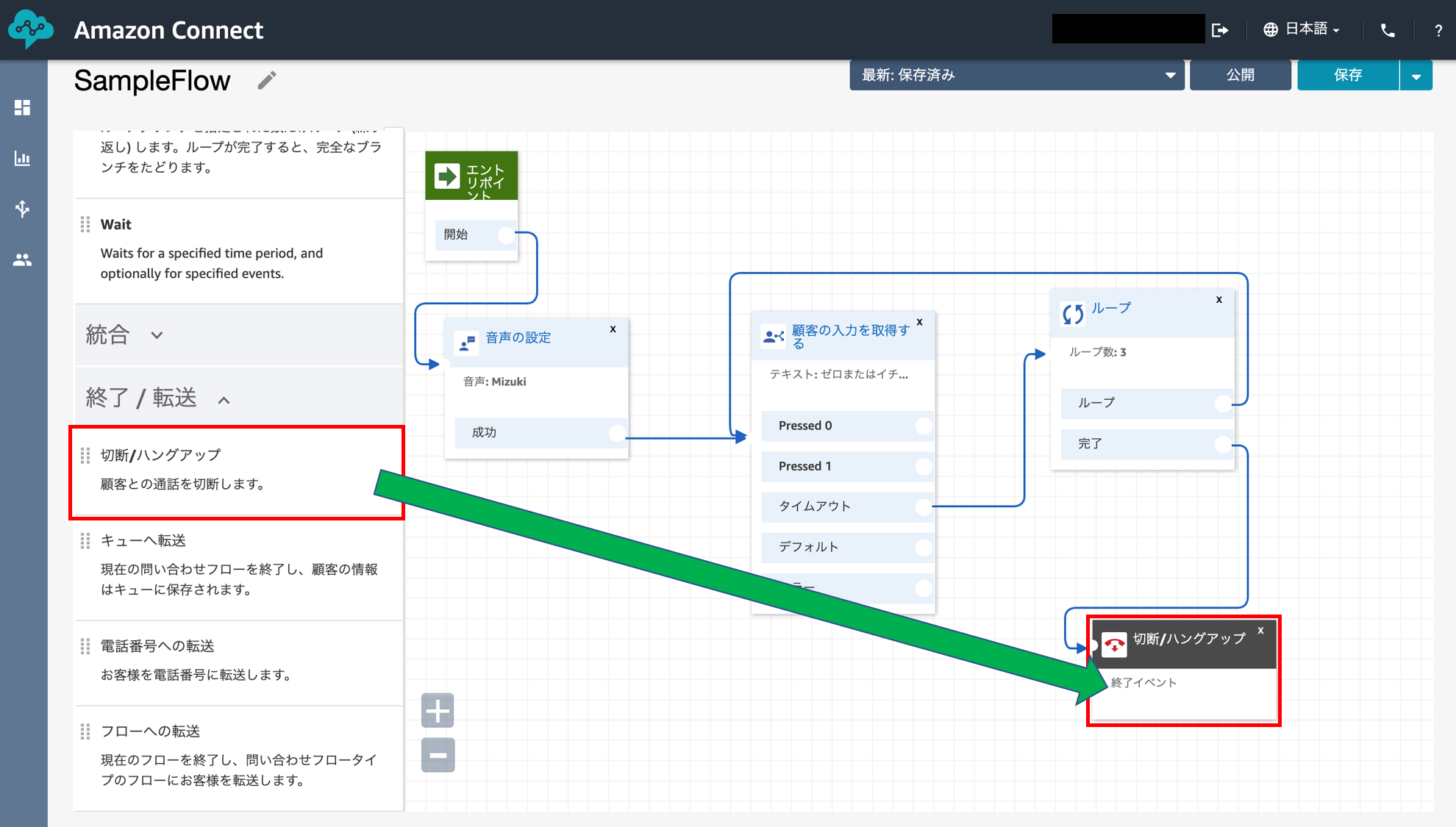Click the 保存 save button
The width and height of the screenshot is (1456, 827).
pyautogui.click(x=1348, y=75)
